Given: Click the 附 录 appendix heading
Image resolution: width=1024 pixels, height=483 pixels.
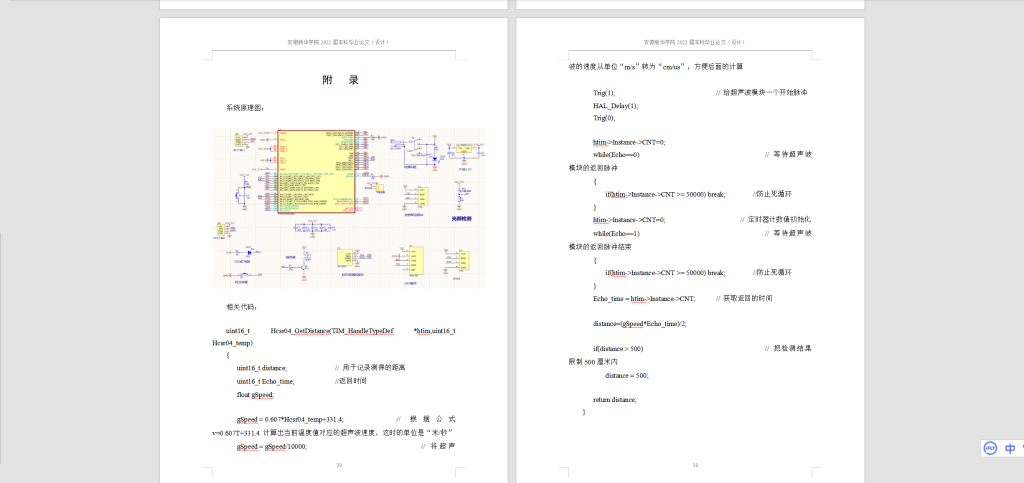Looking at the screenshot, I should click(x=340, y=80).
